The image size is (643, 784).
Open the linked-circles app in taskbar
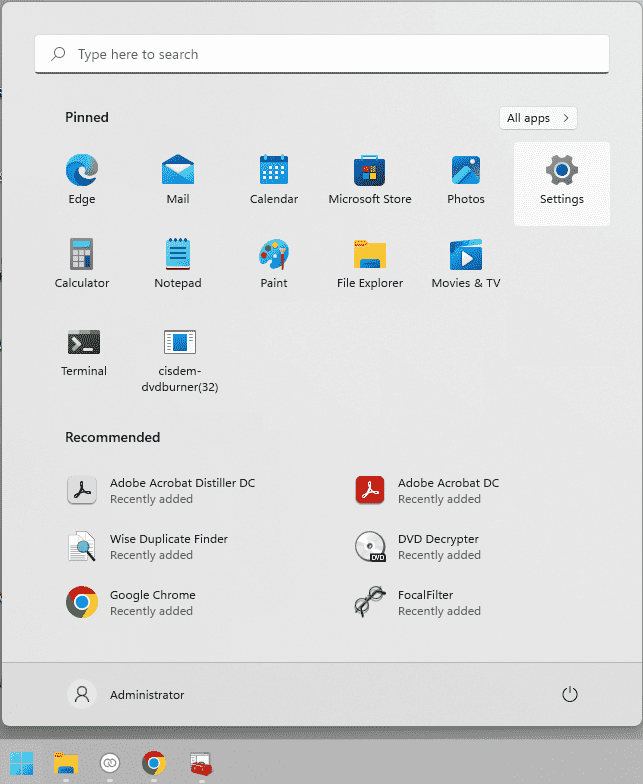(110, 763)
